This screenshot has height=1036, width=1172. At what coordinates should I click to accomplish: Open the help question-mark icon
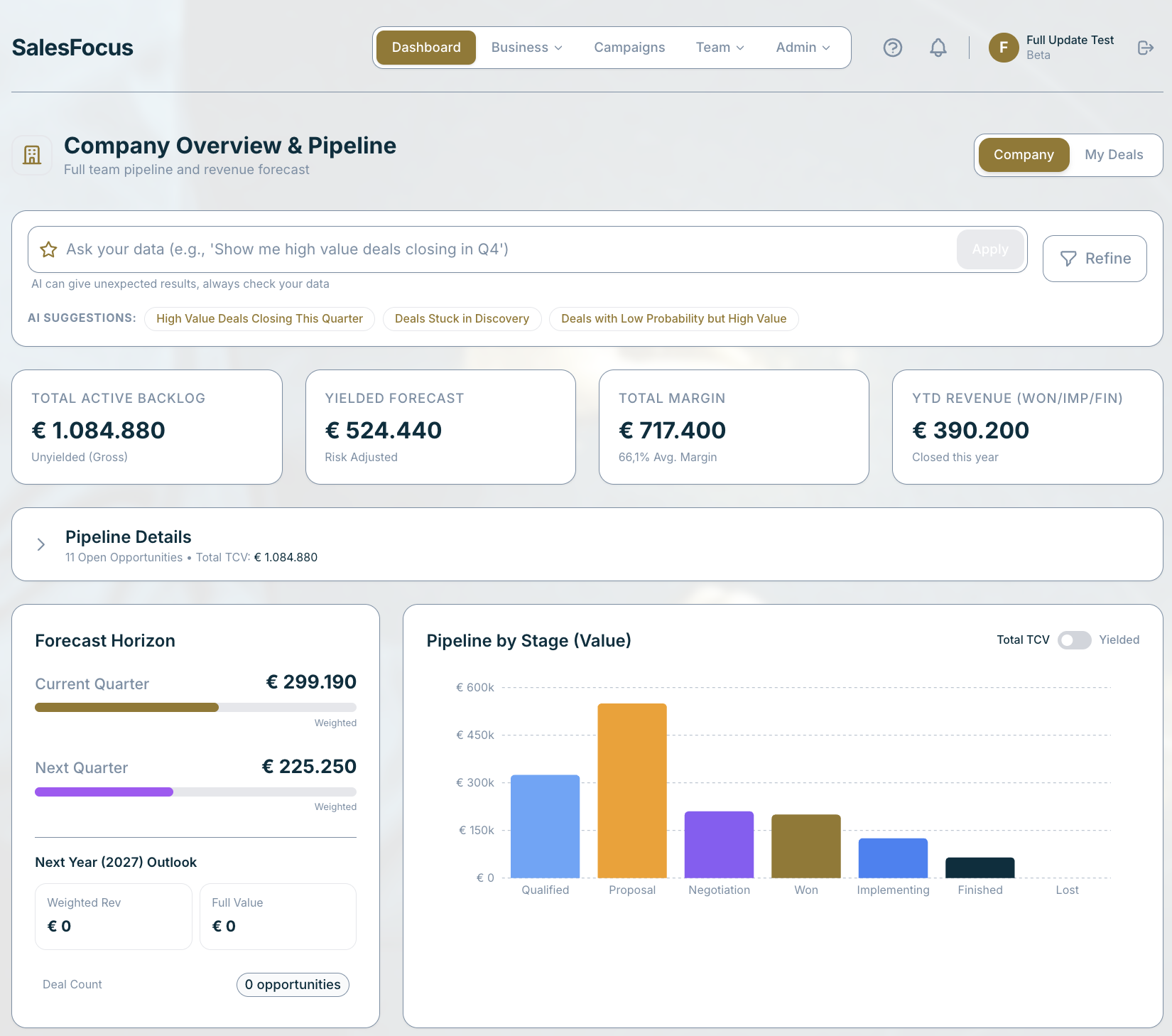(x=893, y=48)
